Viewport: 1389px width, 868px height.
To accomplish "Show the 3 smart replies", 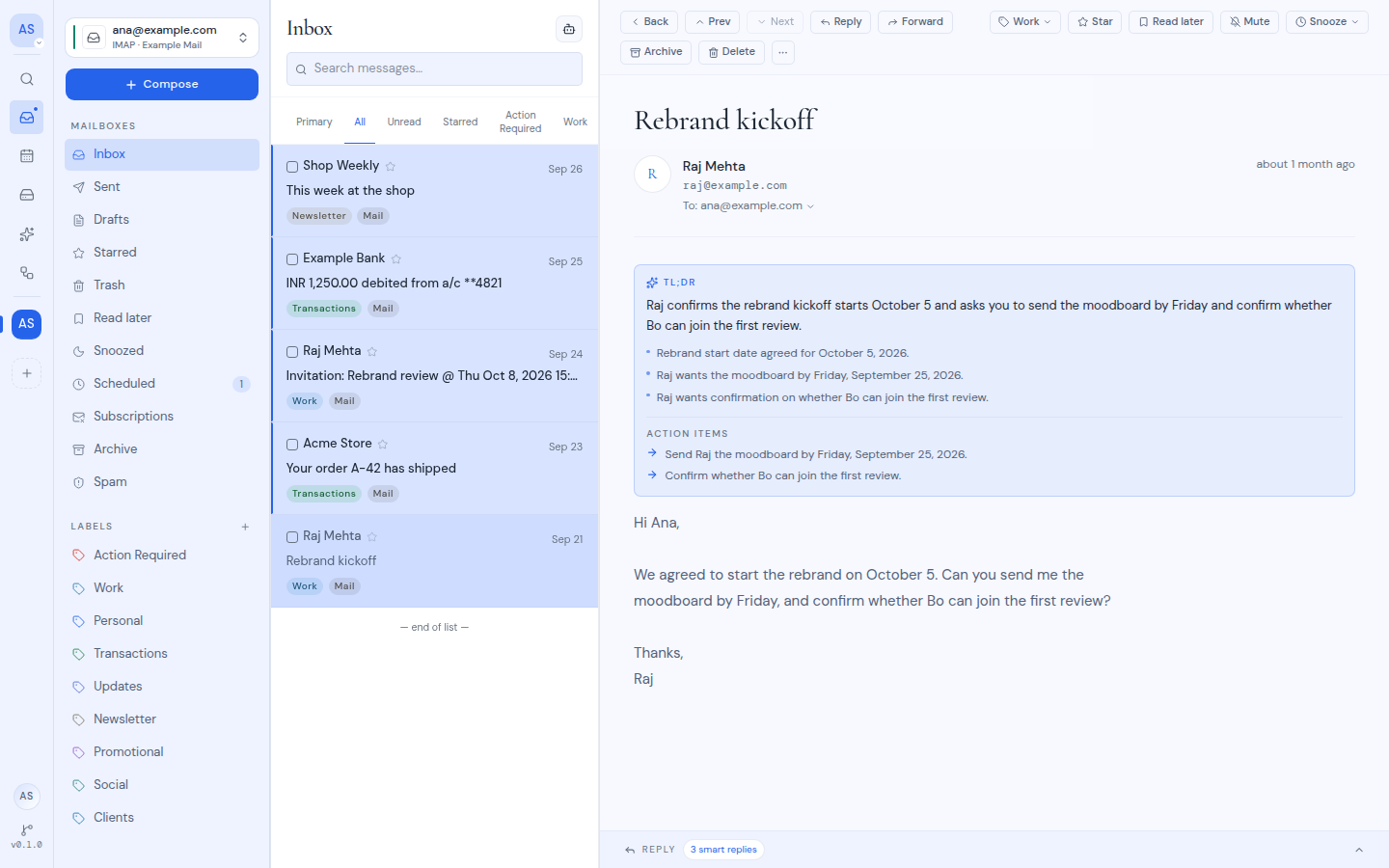I will tap(723, 850).
